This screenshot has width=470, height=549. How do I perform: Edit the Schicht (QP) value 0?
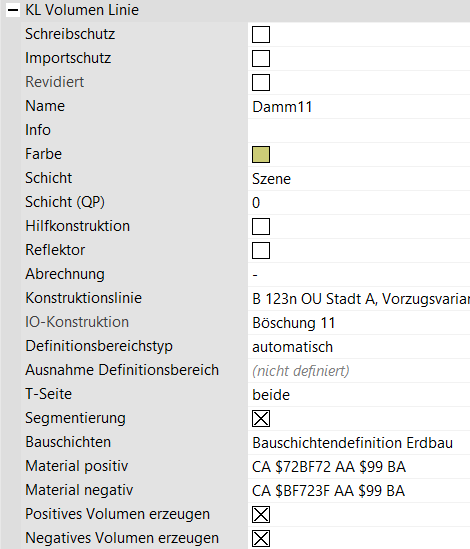(x=359, y=203)
